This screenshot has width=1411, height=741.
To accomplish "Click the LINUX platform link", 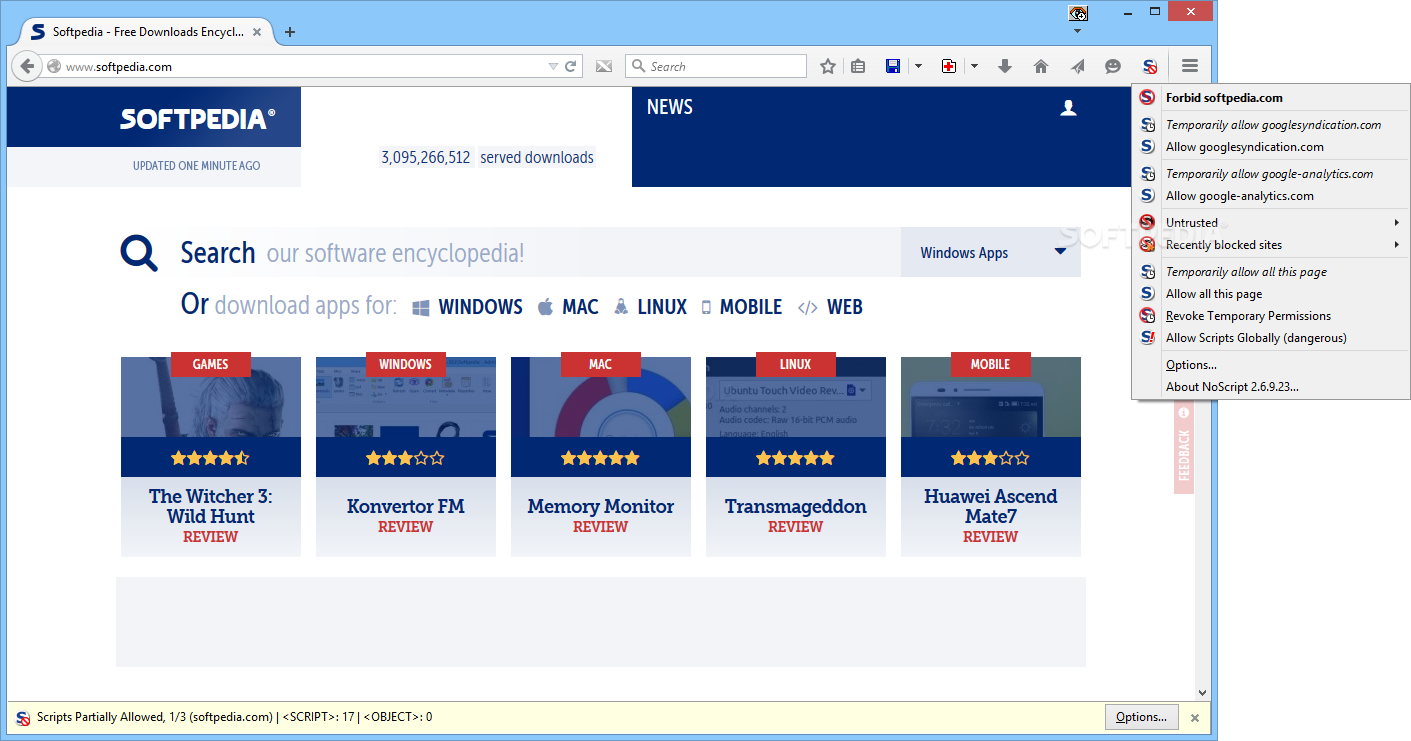I will pos(650,307).
